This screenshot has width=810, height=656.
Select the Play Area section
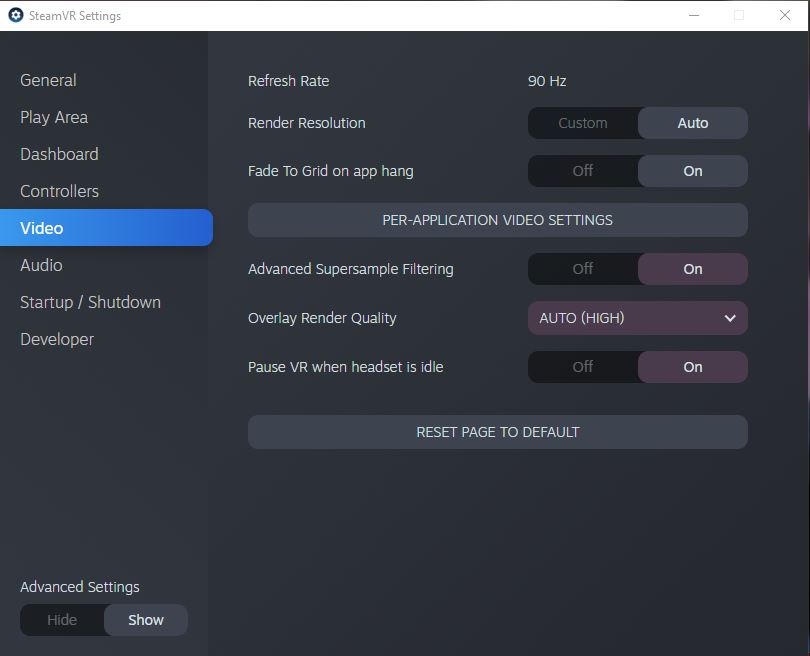point(54,117)
